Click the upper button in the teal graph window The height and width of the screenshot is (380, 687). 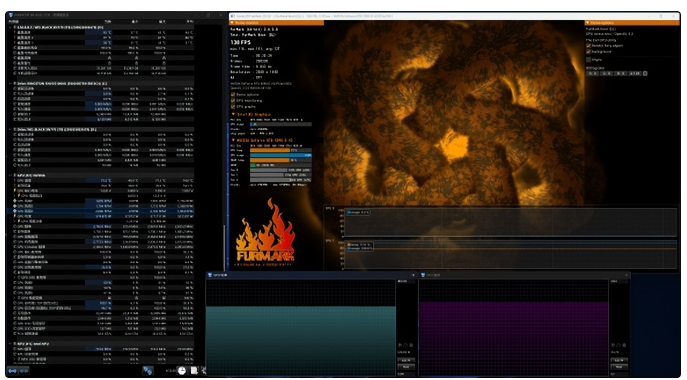coord(406,360)
